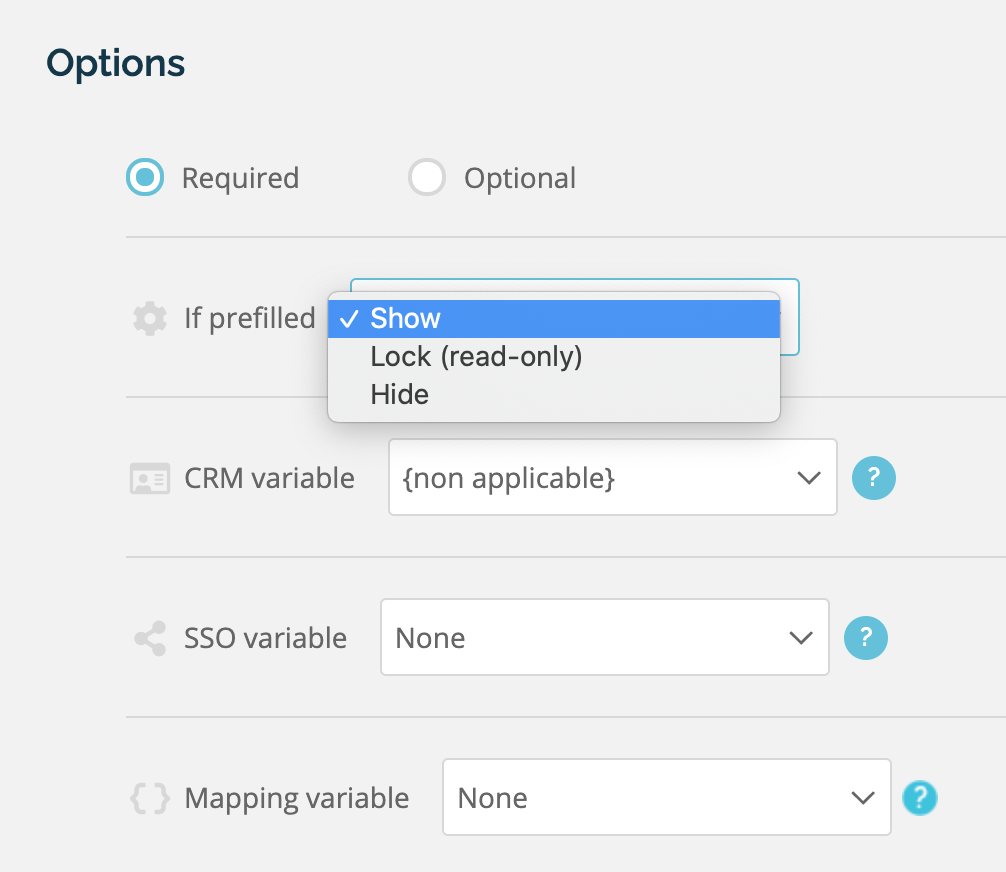
Task: Open the CRM variable dropdown
Action: tap(612, 478)
